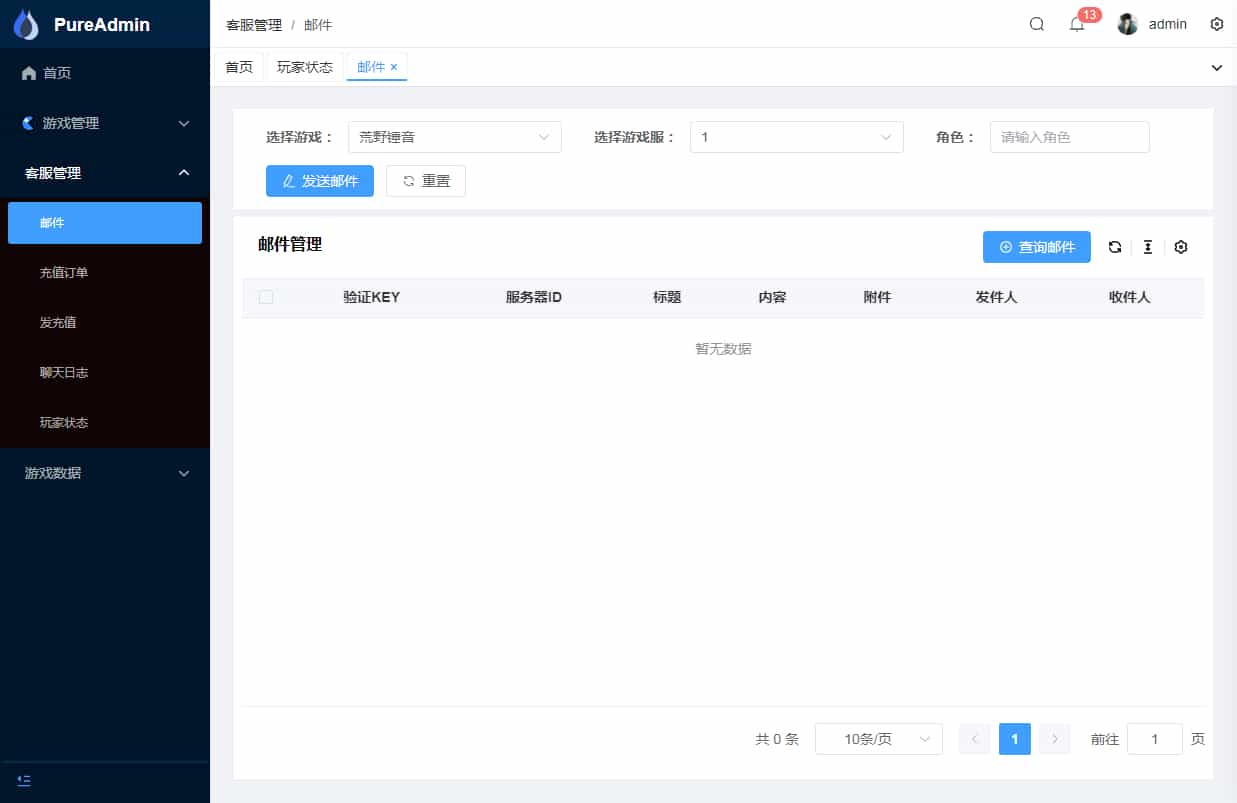Open the table column settings gear icon

1181,247
